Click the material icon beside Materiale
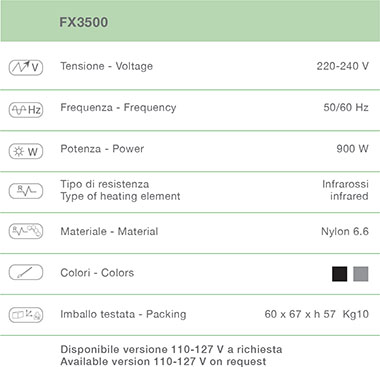 pos(26,231)
